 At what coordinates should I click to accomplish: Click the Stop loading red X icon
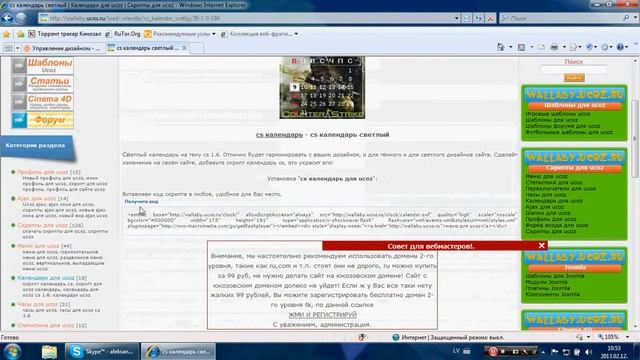point(490,18)
